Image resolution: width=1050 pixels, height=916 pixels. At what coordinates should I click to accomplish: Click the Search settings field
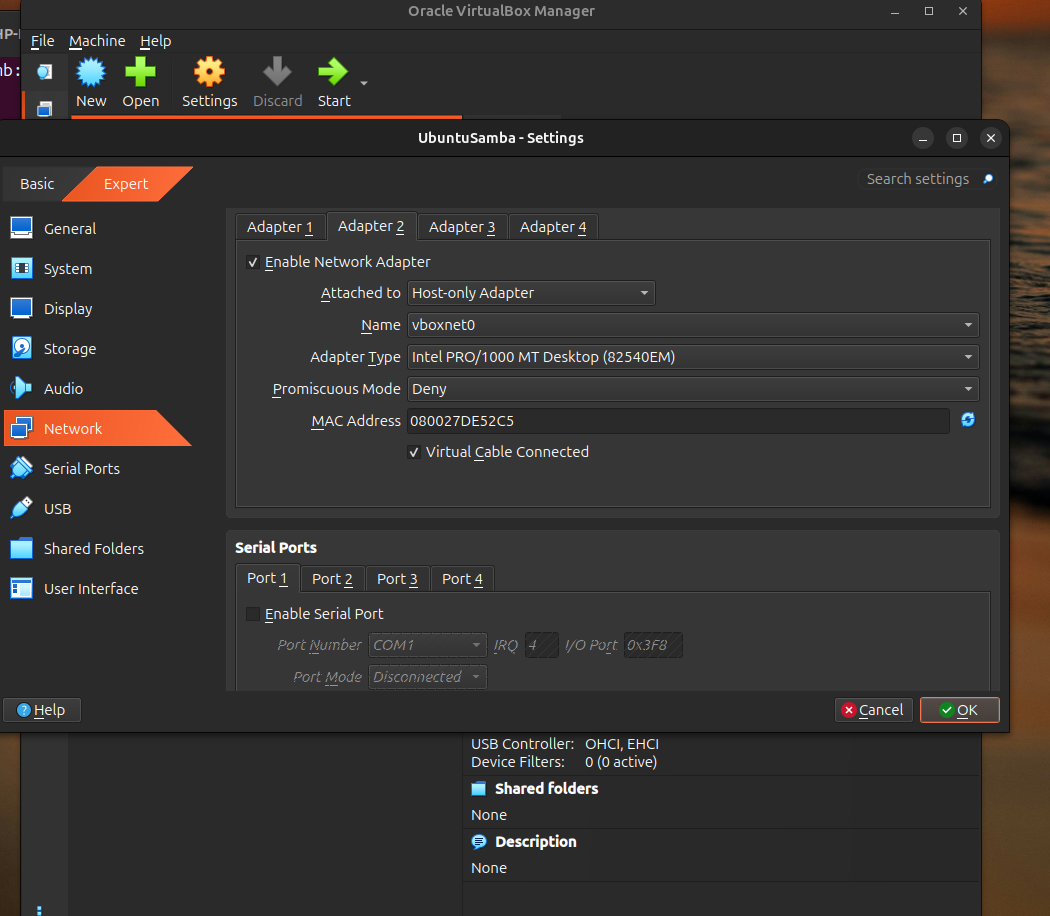(x=917, y=179)
